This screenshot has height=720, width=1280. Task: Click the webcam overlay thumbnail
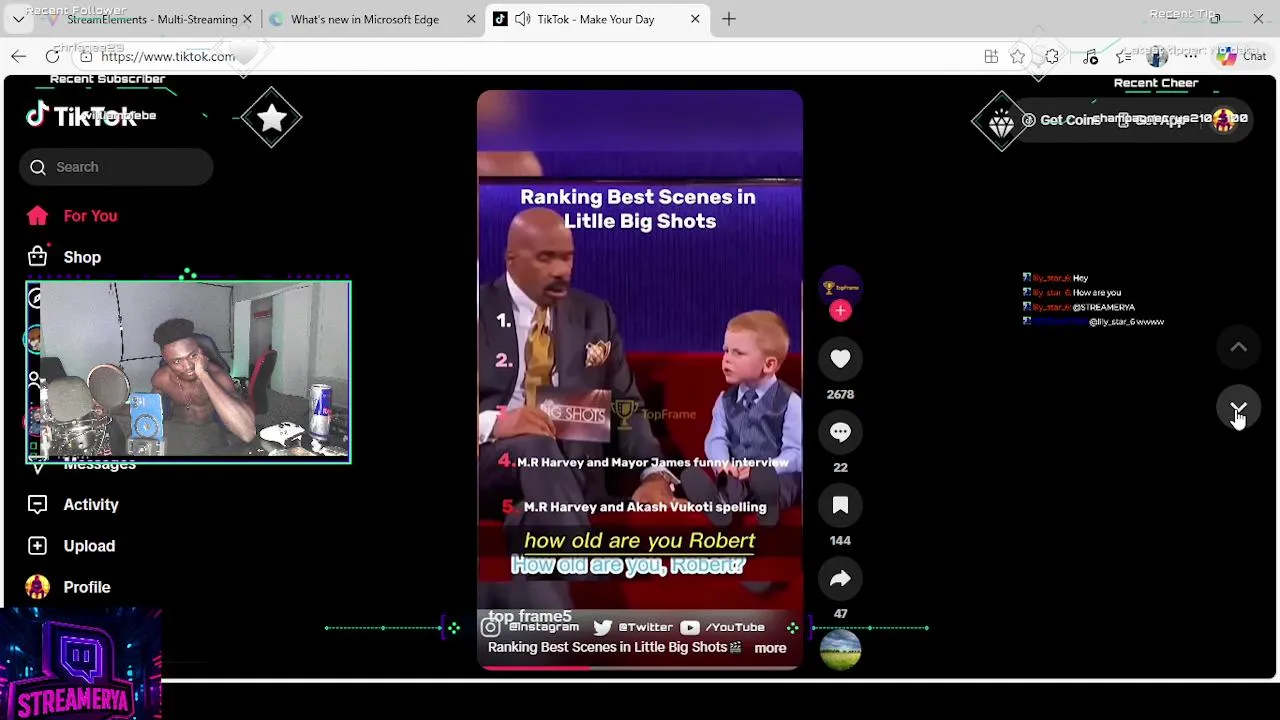(x=188, y=371)
